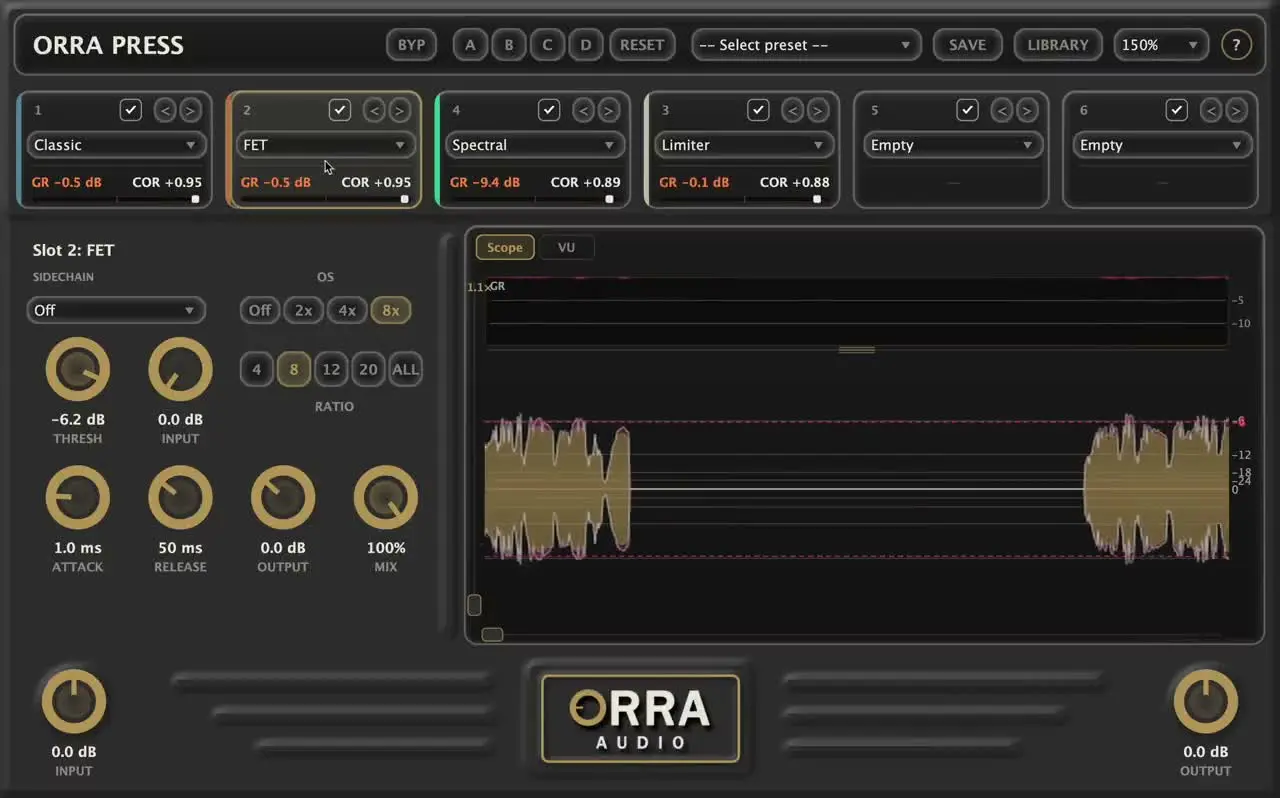Open the 150% zoom scale dropdown

tap(1161, 45)
